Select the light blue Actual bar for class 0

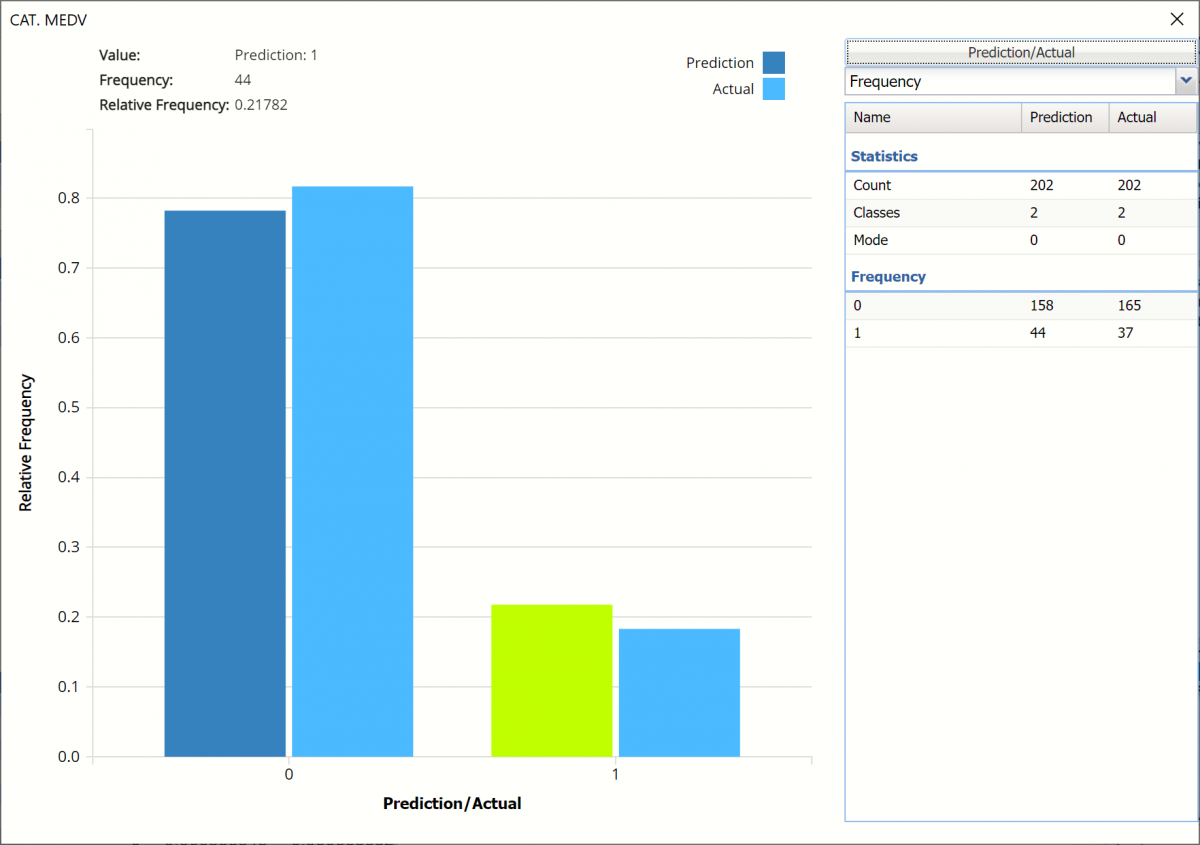click(352, 471)
